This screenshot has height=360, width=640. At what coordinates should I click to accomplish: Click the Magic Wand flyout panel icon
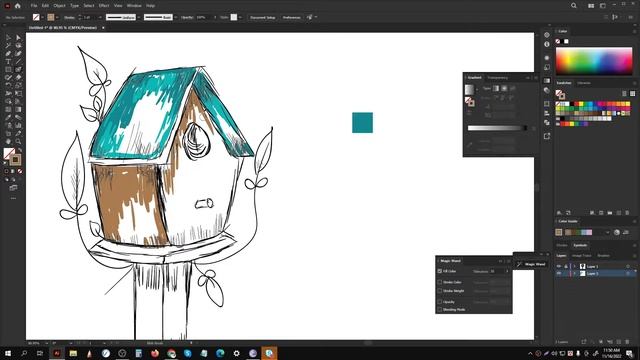pos(519,264)
